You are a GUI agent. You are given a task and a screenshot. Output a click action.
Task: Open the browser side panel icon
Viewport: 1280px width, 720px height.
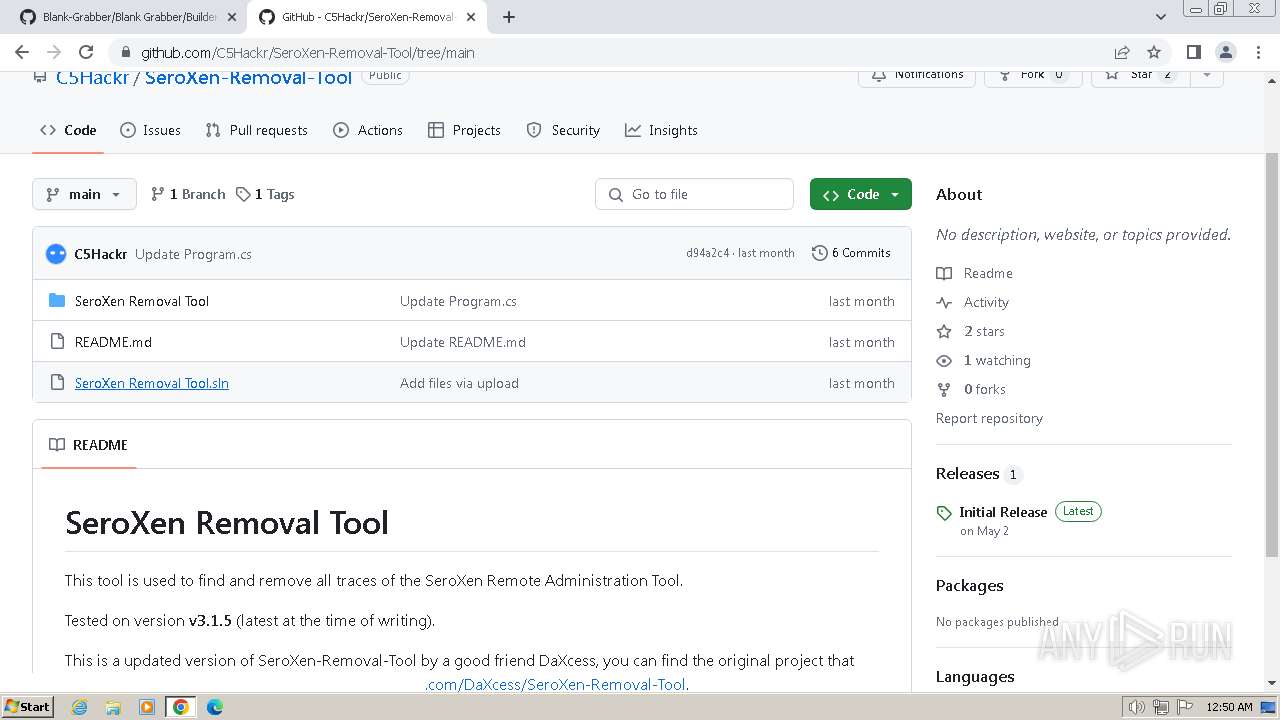pyautogui.click(x=1193, y=52)
